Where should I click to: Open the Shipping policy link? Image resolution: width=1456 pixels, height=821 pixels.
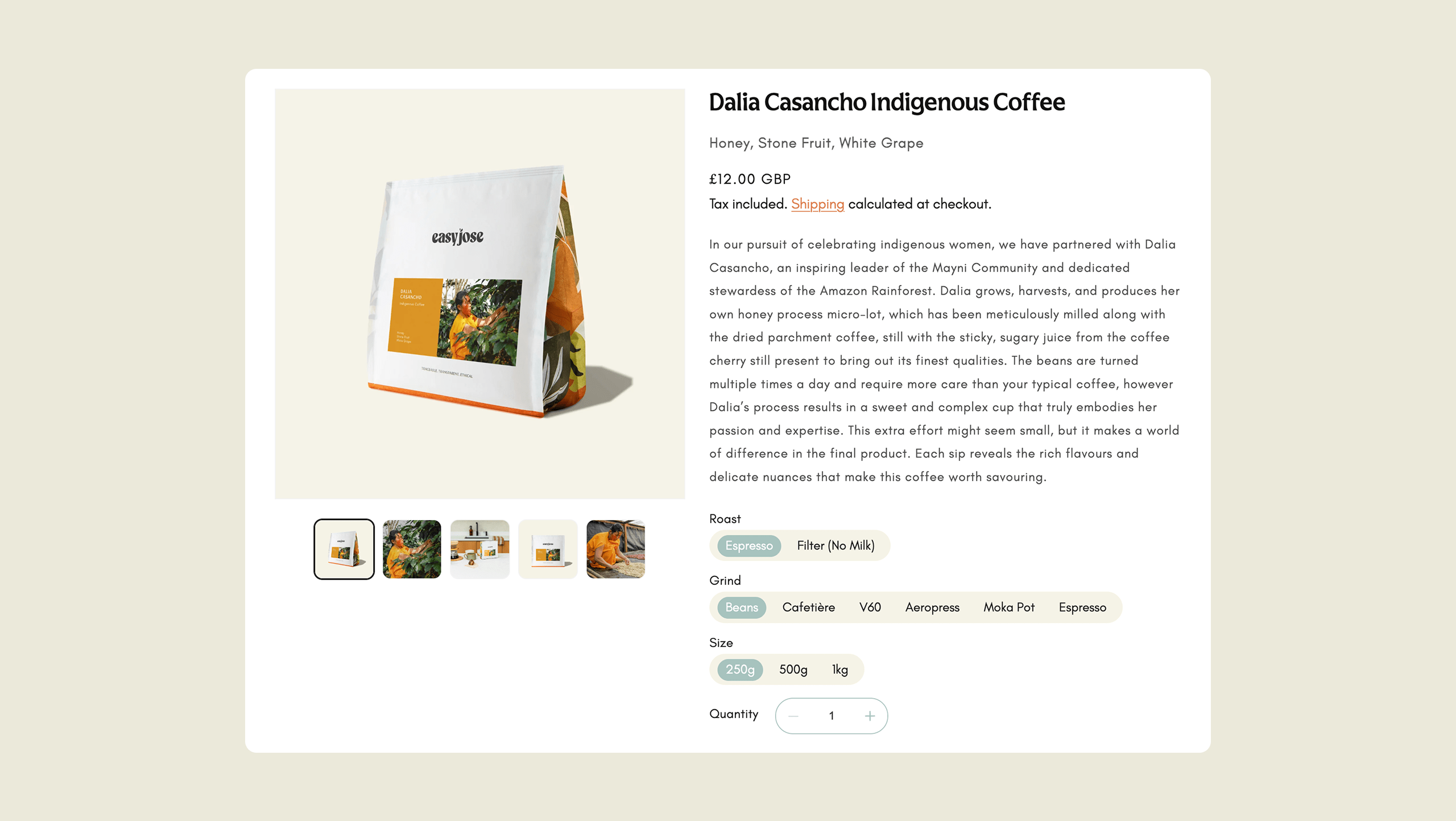[817, 204]
